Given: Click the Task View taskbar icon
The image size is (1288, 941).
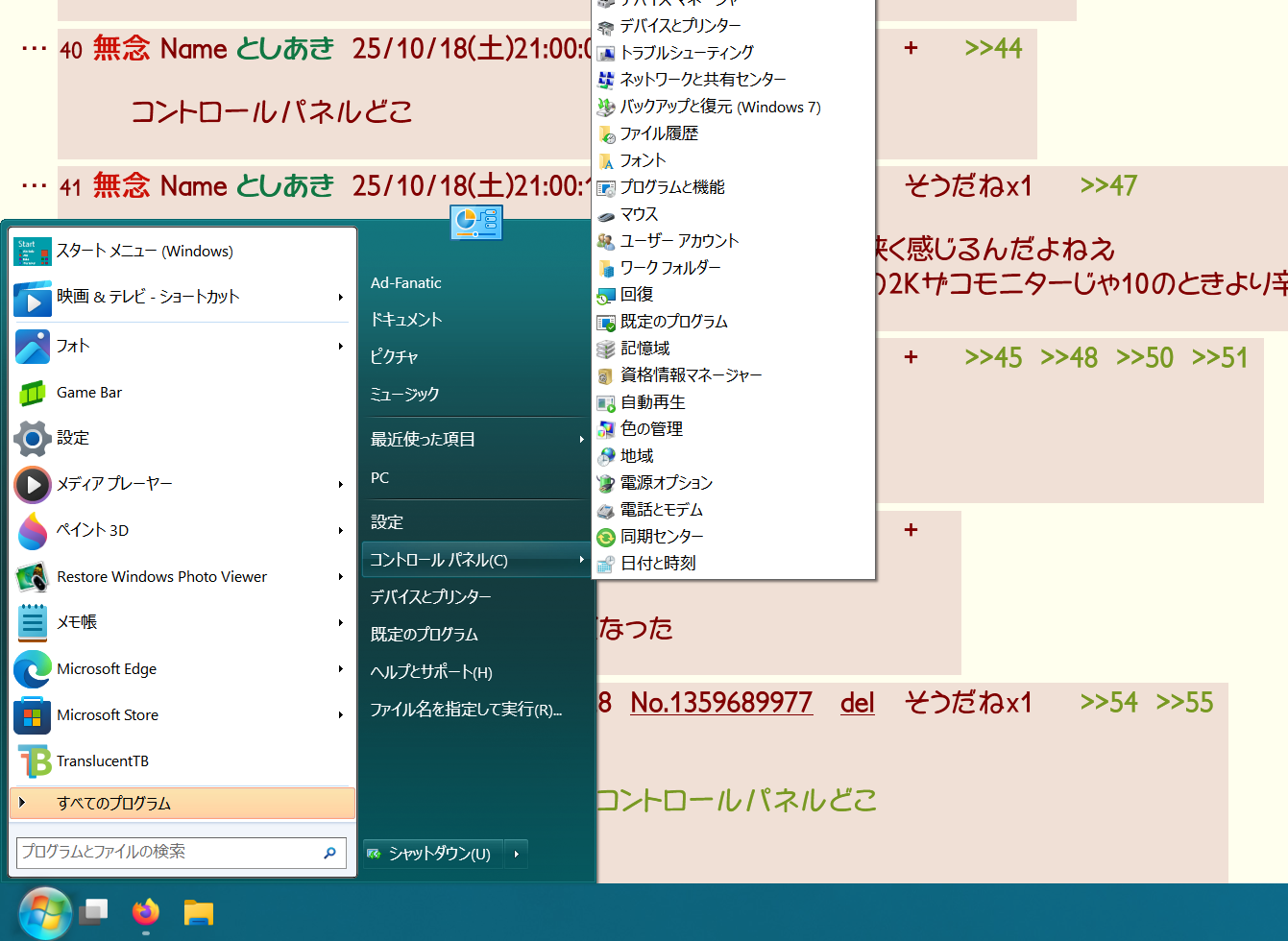Looking at the screenshot, I should 94,911.
